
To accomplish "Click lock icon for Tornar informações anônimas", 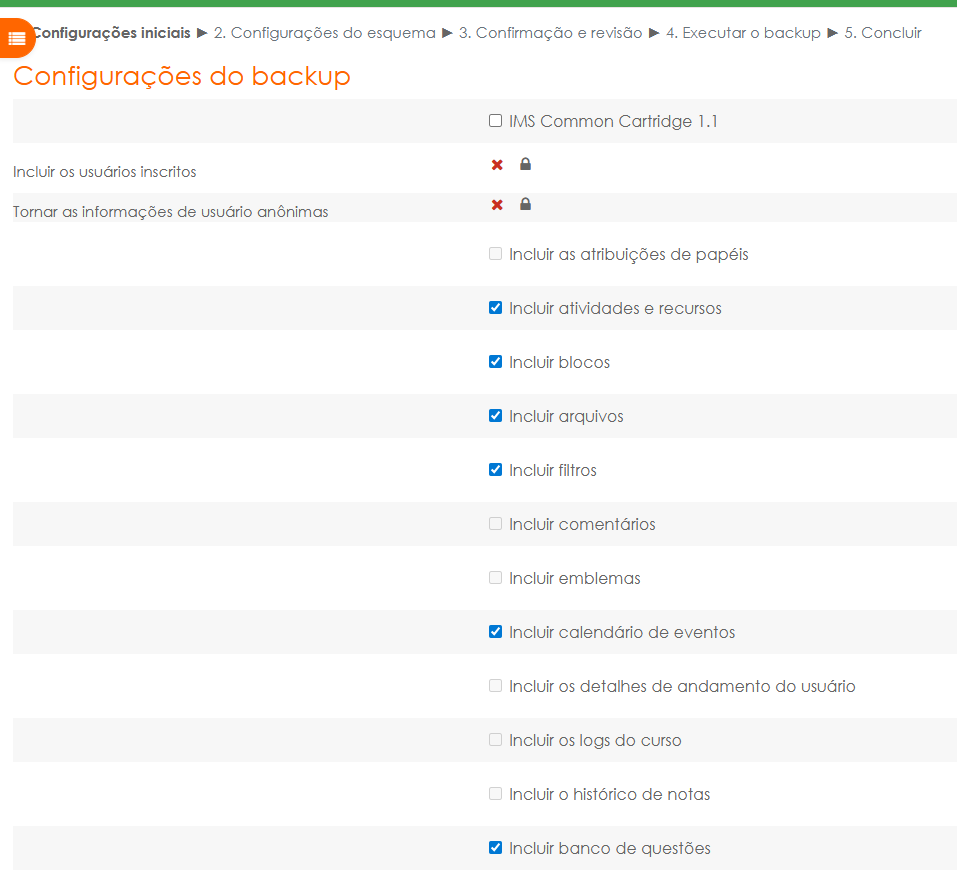I will click(x=526, y=204).
